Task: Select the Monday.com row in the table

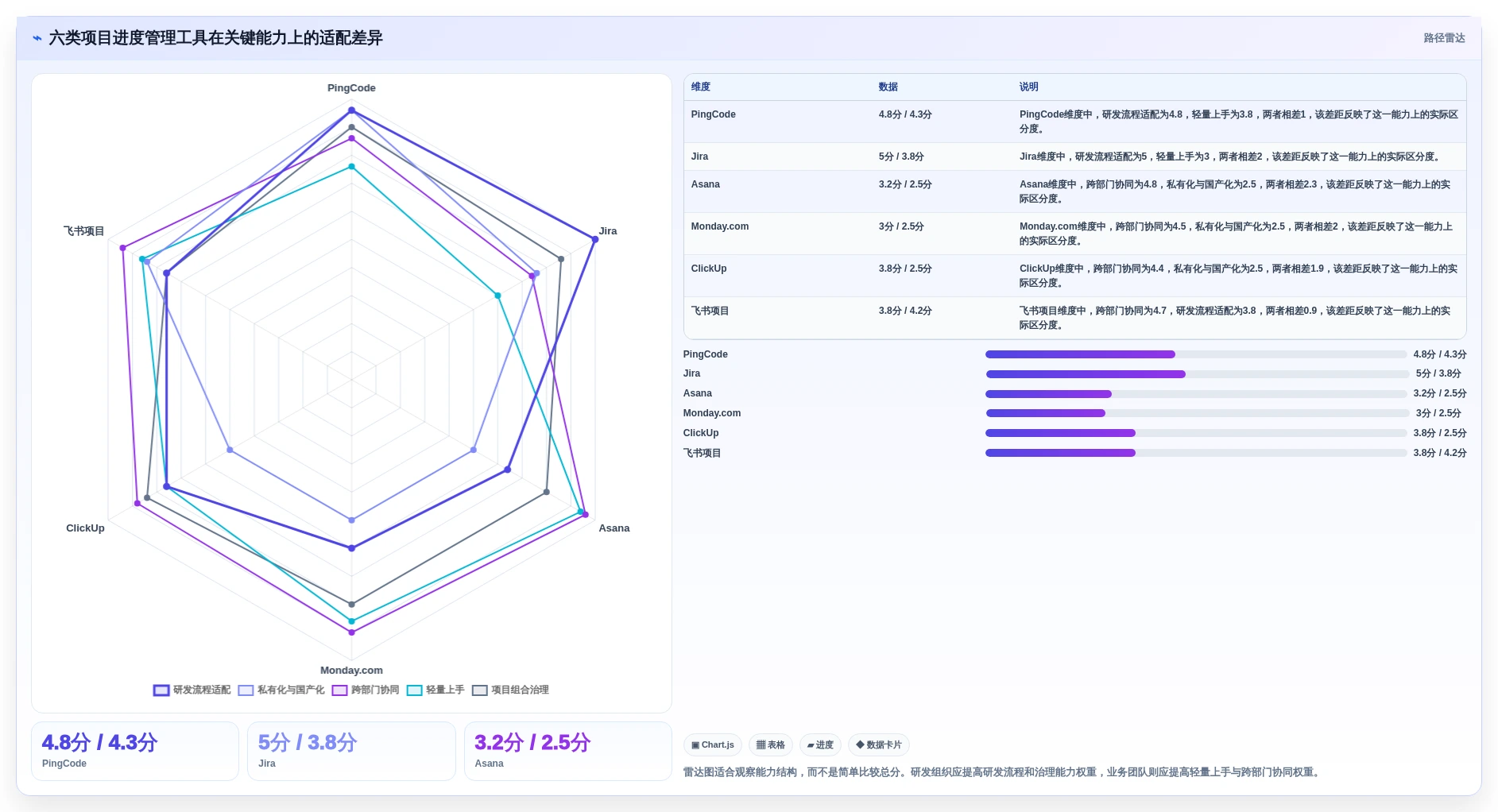Action: tap(1074, 234)
